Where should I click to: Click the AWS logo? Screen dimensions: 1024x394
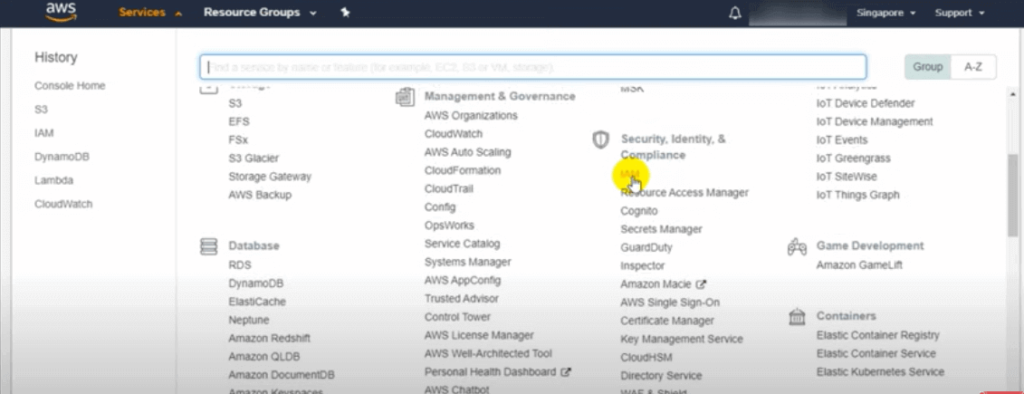coord(61,12)
